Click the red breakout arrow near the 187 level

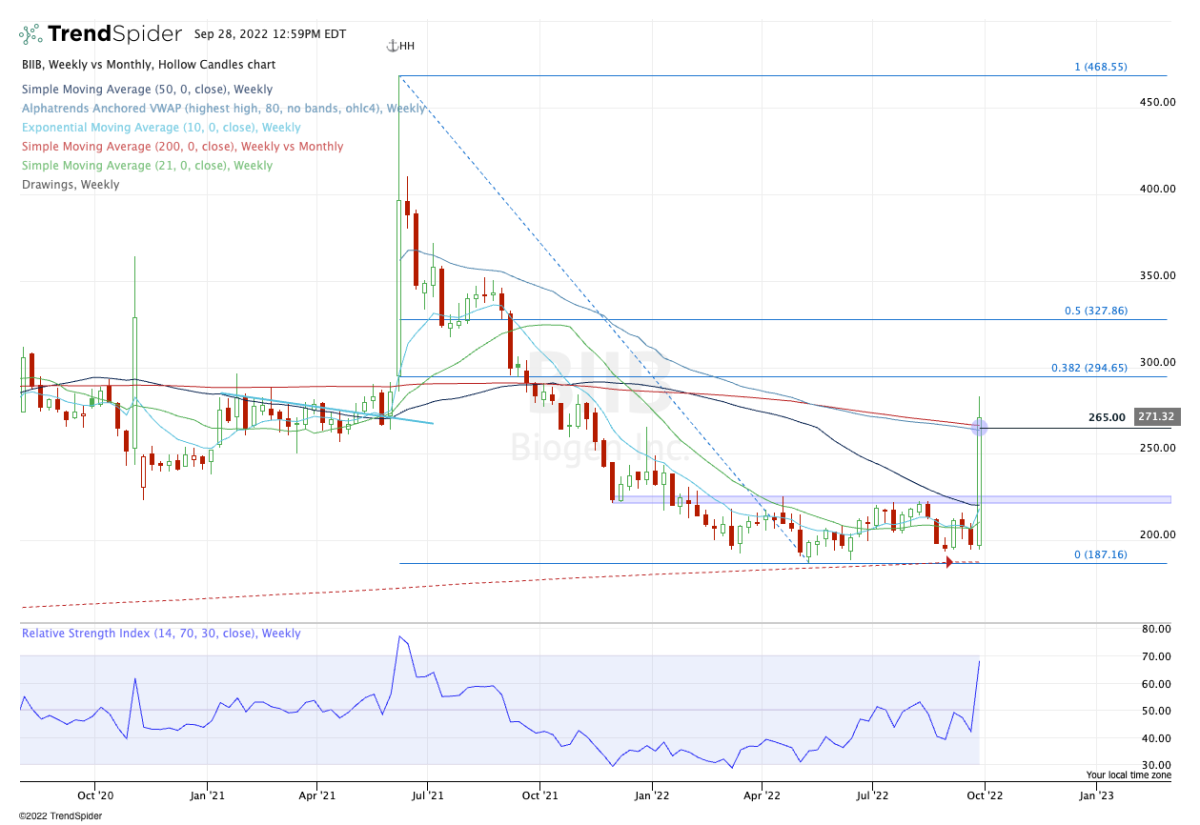[x=948, y=561]
